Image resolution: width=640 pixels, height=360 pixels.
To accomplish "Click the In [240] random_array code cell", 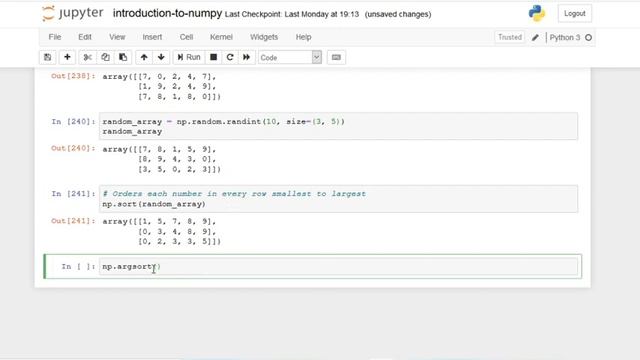I will pyautogui.click(x=338, y=126).
